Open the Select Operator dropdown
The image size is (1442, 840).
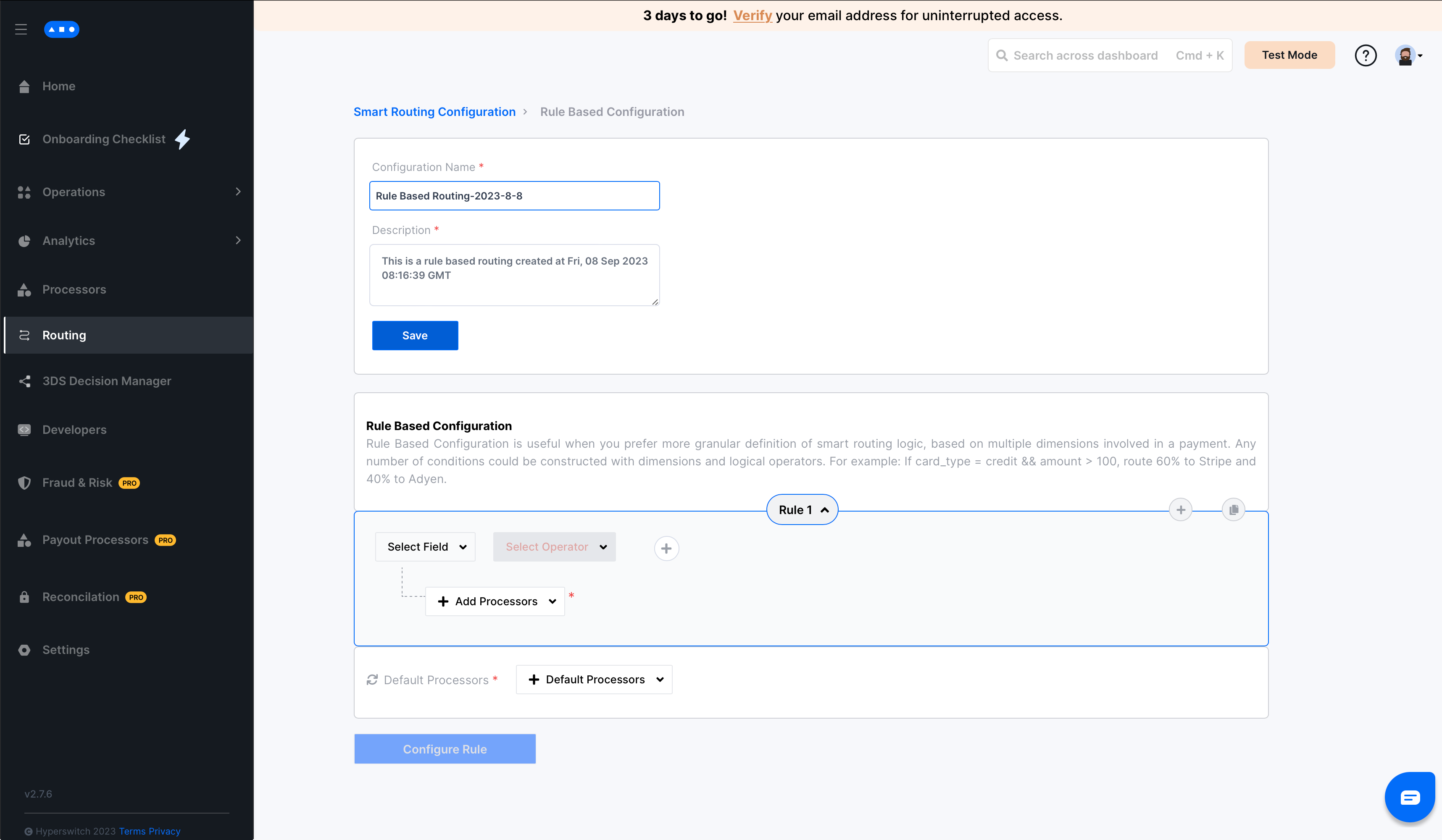pos(554,547)
